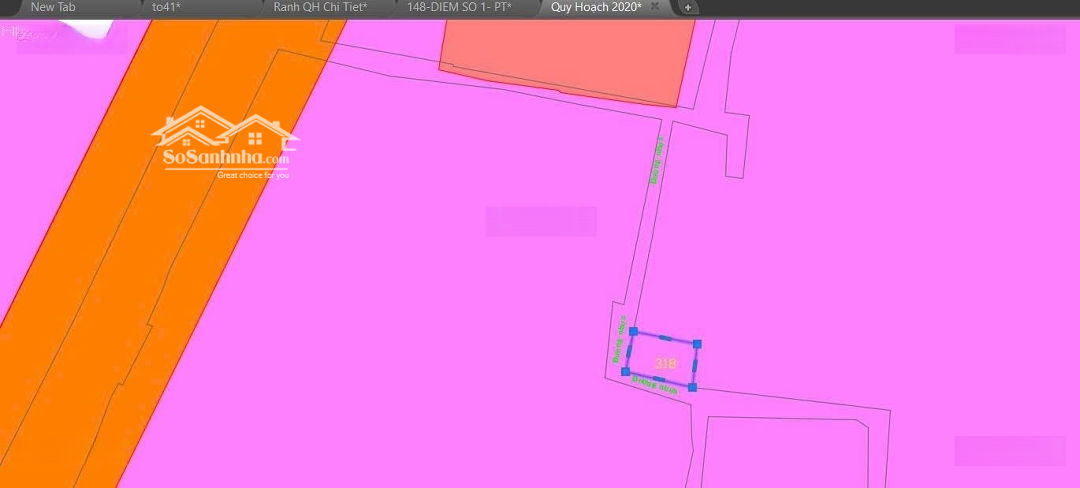This screenshot has height=488, width=1080.
Task: Select green road label below parcel 318
Action: coord(654,385)
